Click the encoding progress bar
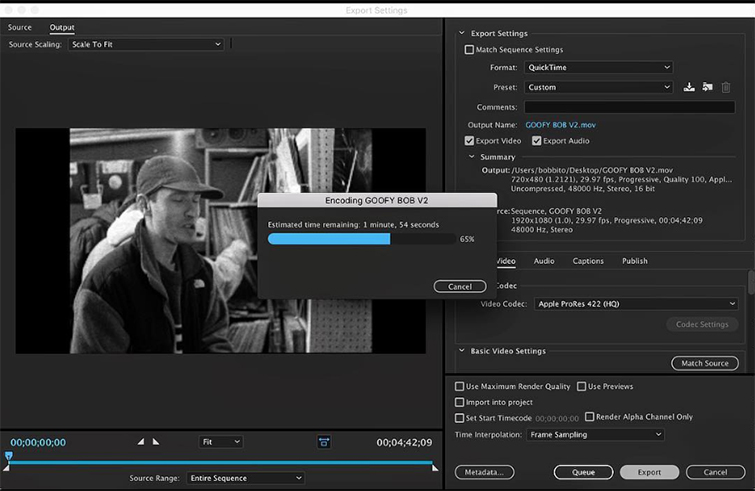Screen dimensions: 755x491 click(x=360, y=239)
